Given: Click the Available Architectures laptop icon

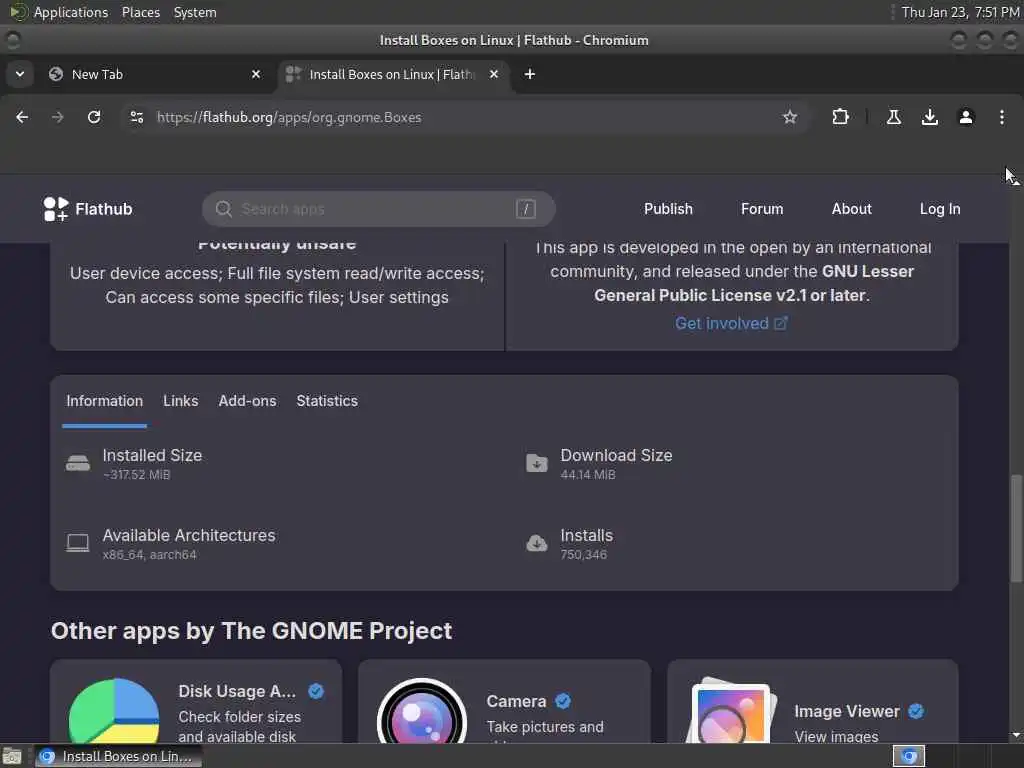Looking at the screenshot, I should 78,543.
